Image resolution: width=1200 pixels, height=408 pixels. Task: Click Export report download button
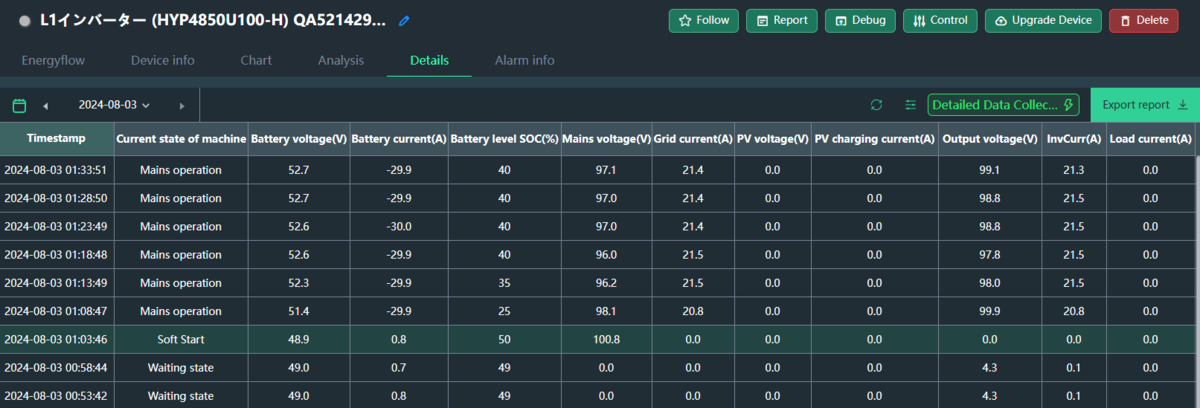click(x=1145, y=104)
